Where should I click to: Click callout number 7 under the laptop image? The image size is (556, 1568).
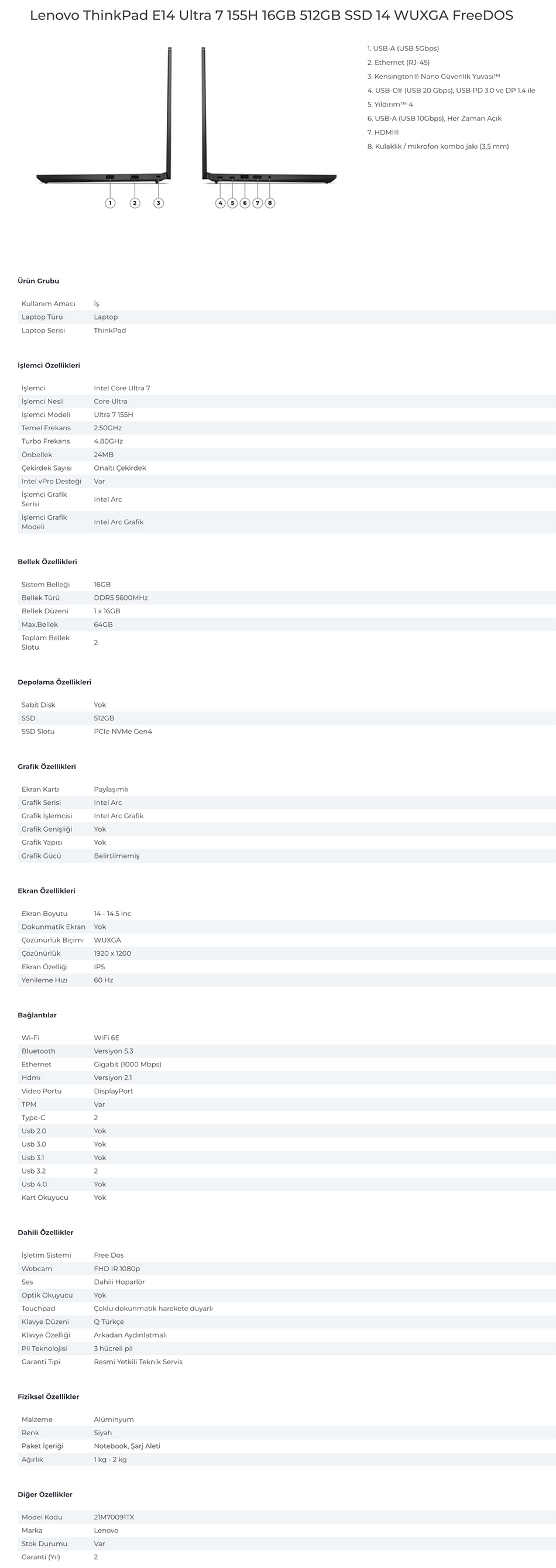pos(258,203)
